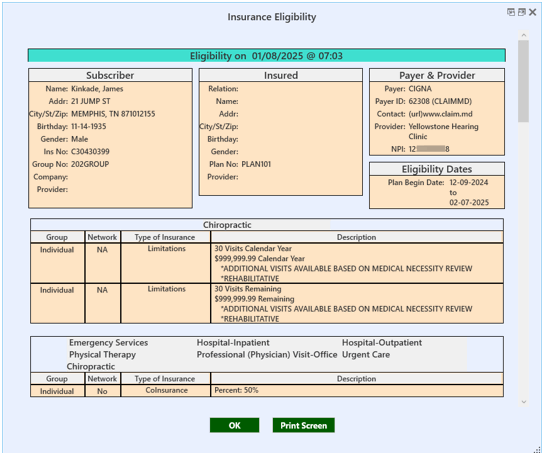Select the 'CoInsurance' type cell
This screenshot has height=454, width=544.
click(167, 390)
